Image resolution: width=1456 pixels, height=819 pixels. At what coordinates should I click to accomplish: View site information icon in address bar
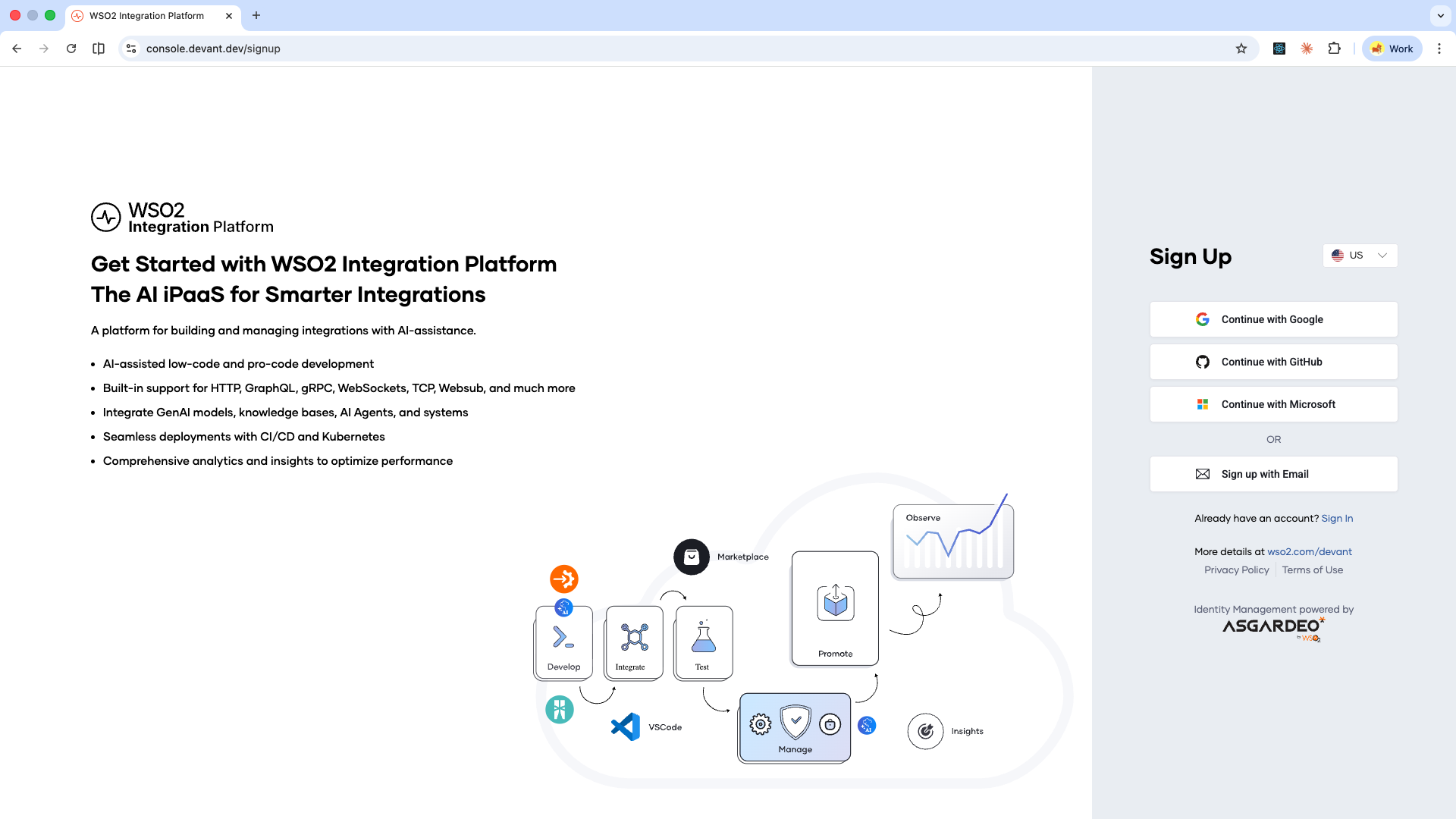point(131,49)
